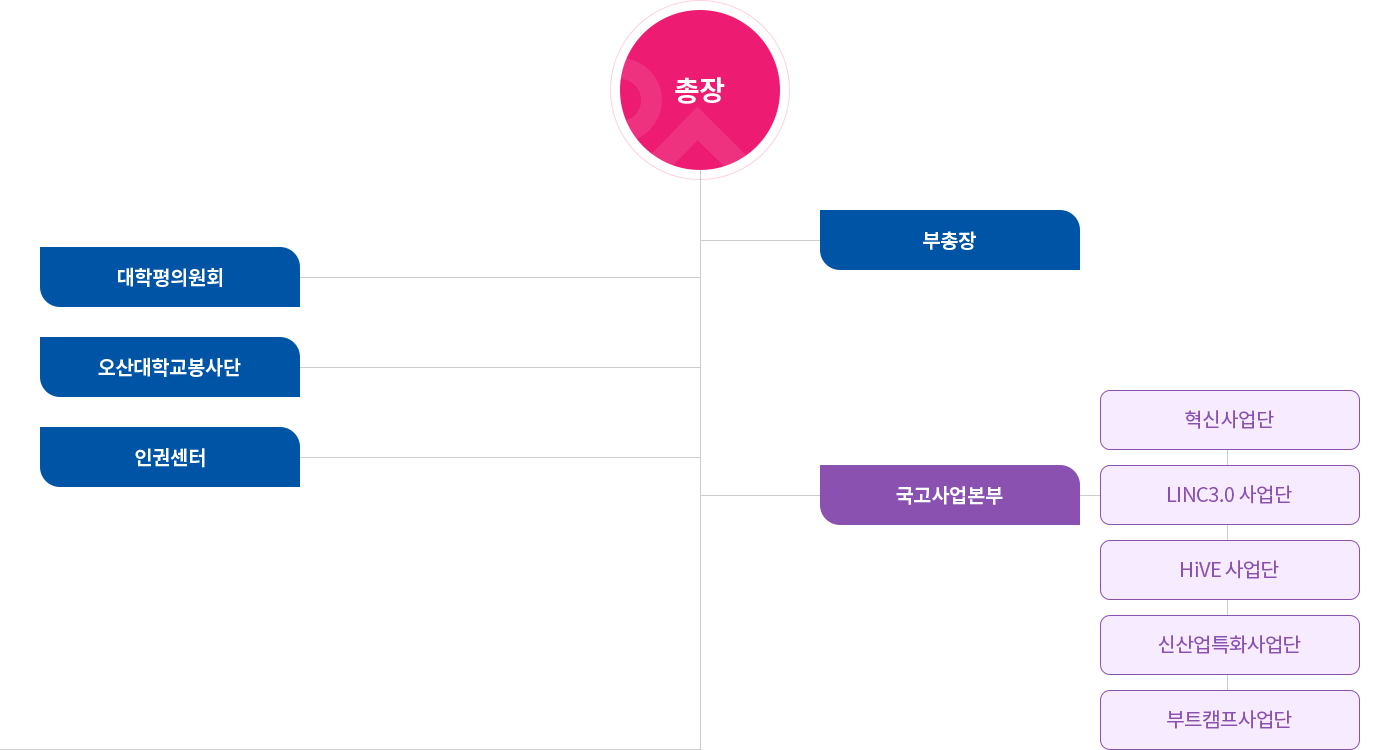Click the short connector between 국고사업본부 and LINC3.0

pyautogui.click(x=1090, y=495)
